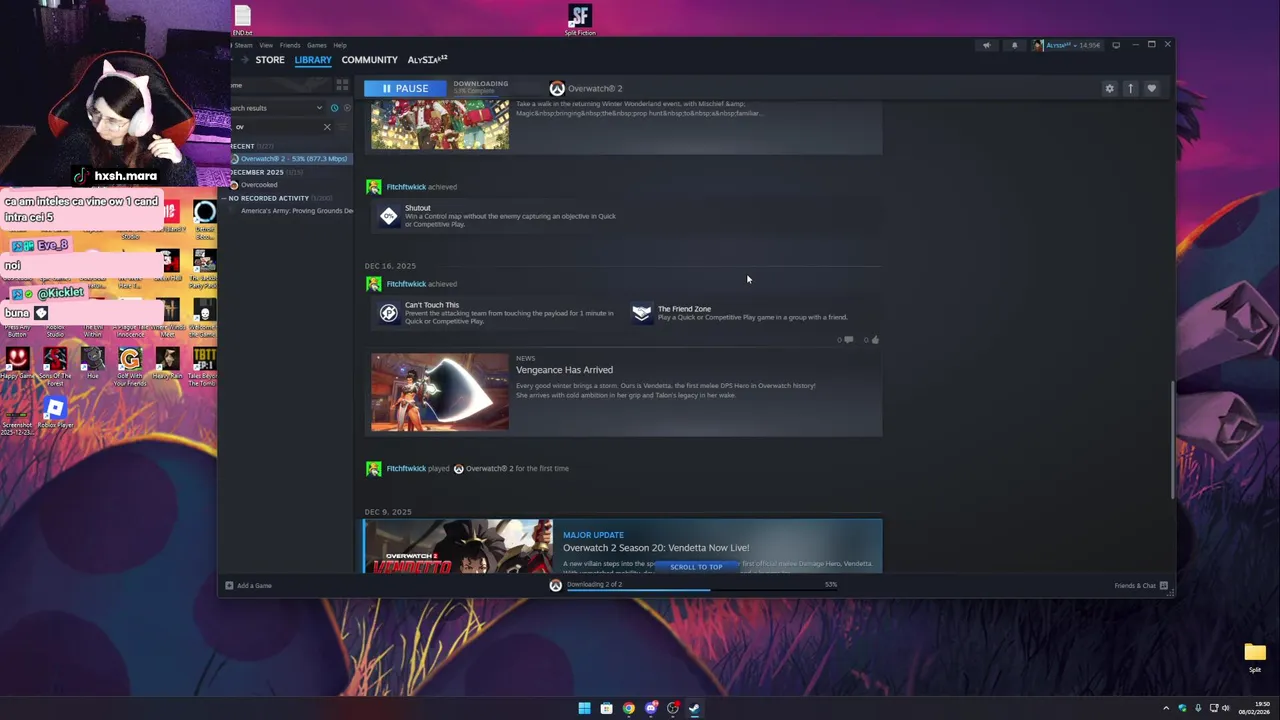This screenshot has width=1280, height=720.
Task: Open the Store tab
Action: [269, 60]
